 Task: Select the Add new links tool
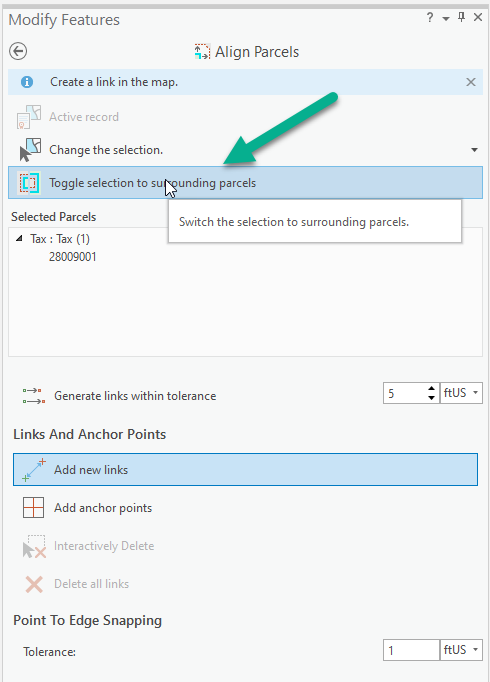coord(245,470)
